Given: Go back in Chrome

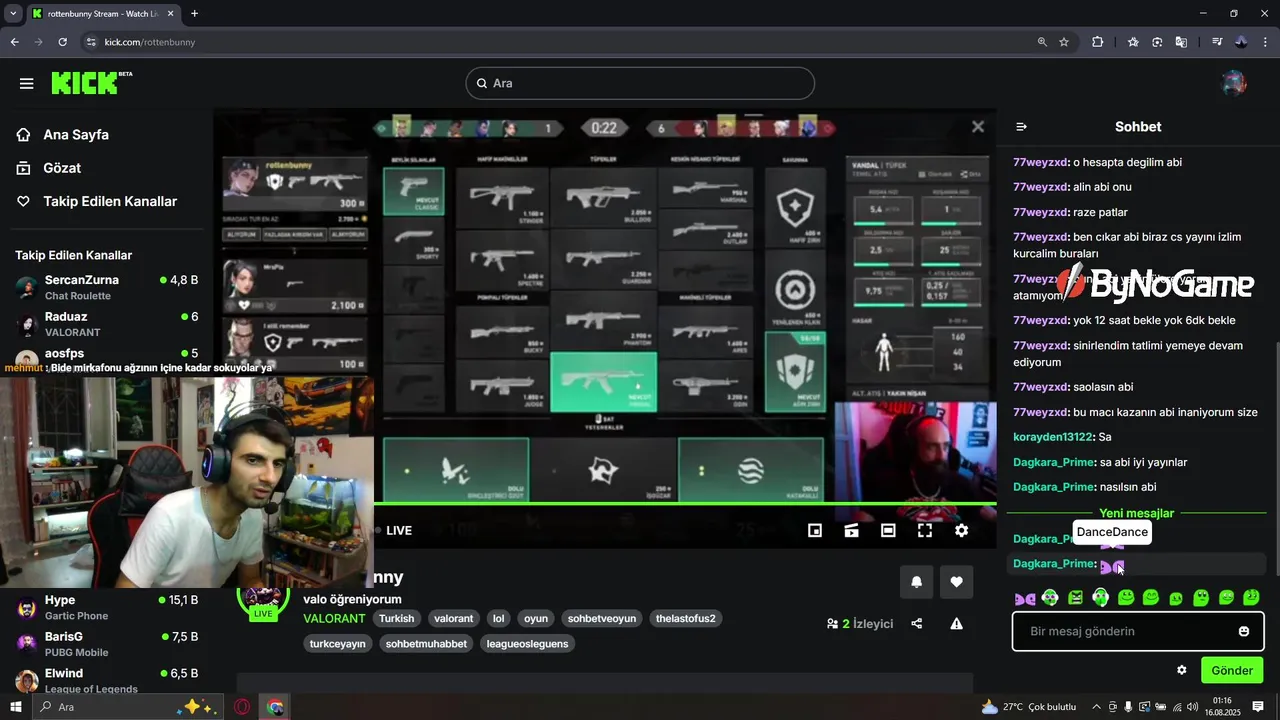Looking at the screenshot, I should tap(14, 42).
